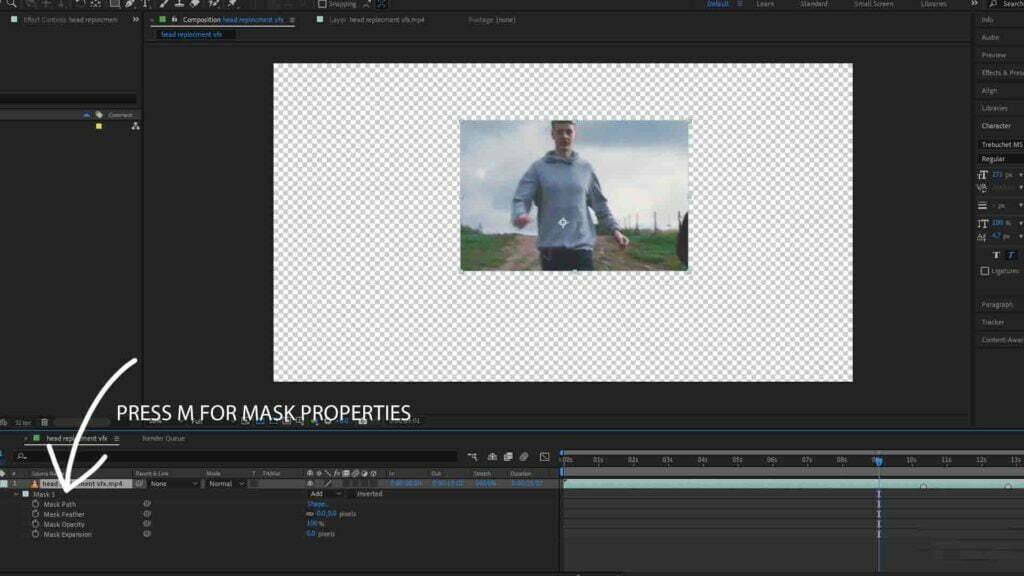Image resolution: width=1024 pixels, height=576 pixels.
Task: Click the stopwatch for Mask Feather
Action: point(35,514)
